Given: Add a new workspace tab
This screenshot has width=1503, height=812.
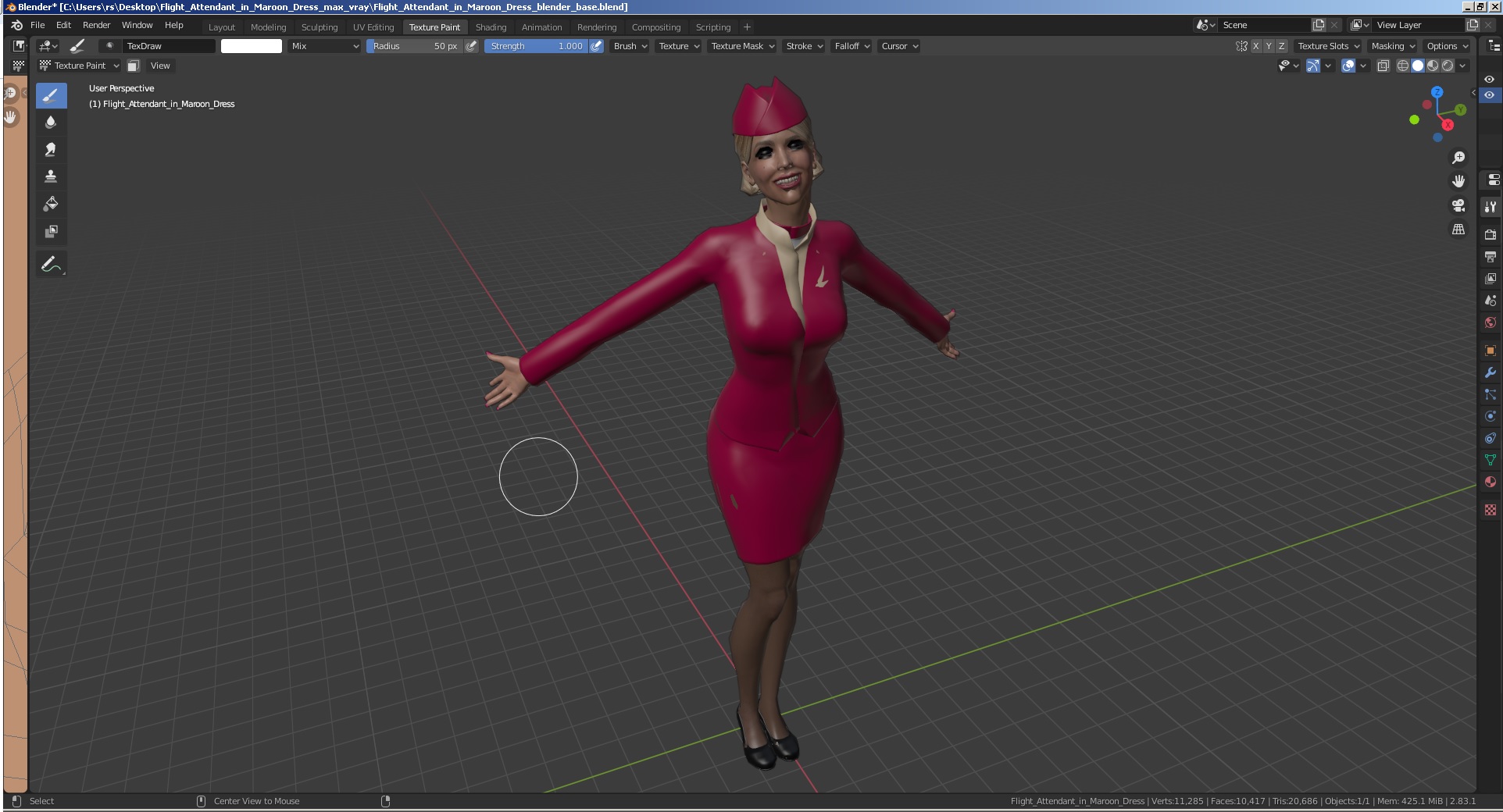Looking at the screenshot, I should point(747,27).
